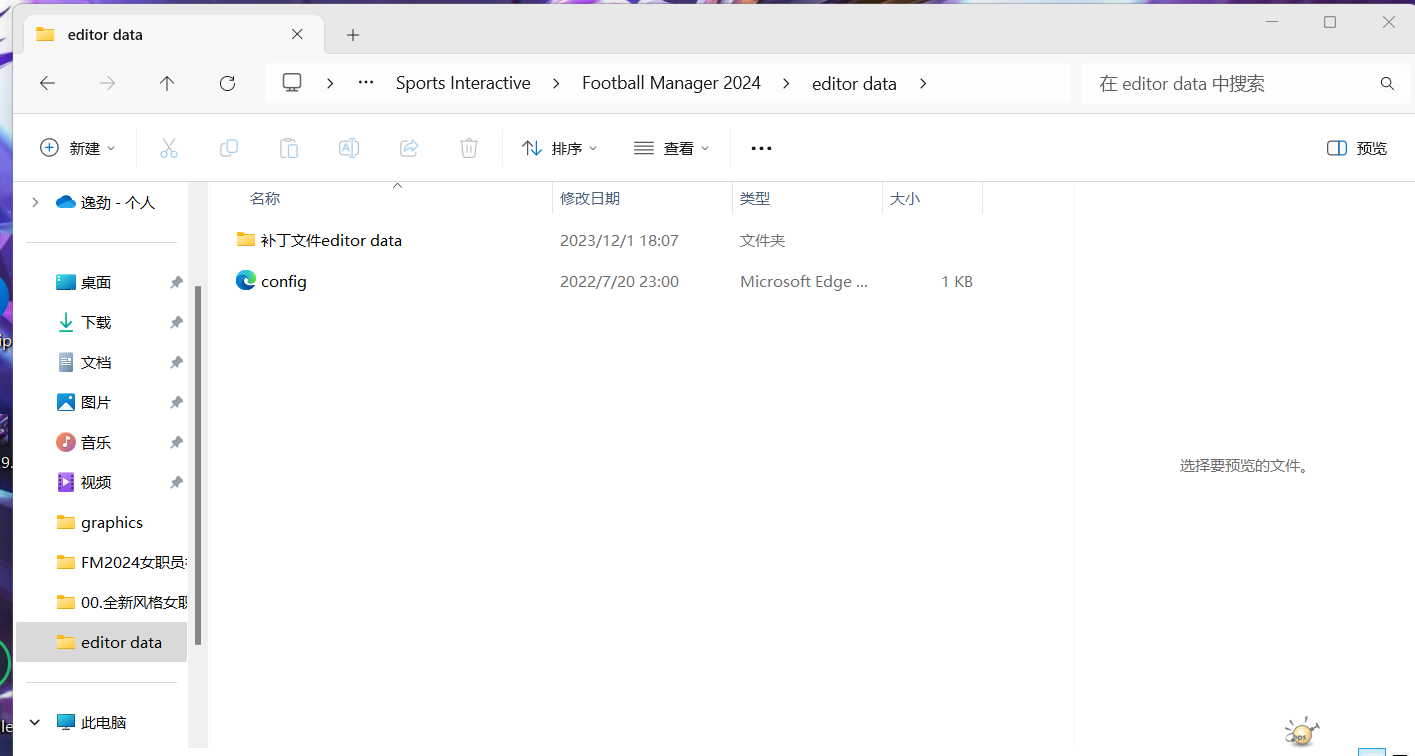
Task: Expand chevron after editor data in path
Action: pos(922,83)
